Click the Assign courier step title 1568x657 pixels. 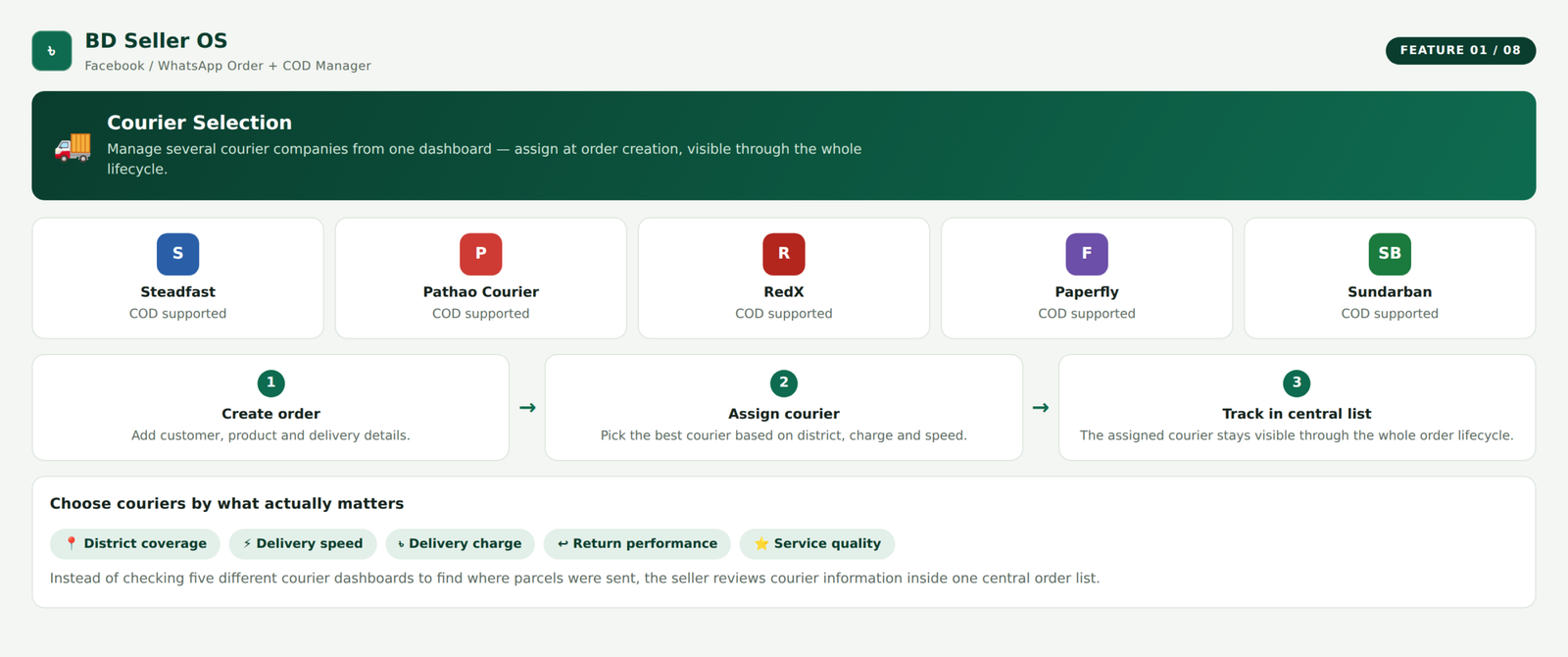(784, 414)
